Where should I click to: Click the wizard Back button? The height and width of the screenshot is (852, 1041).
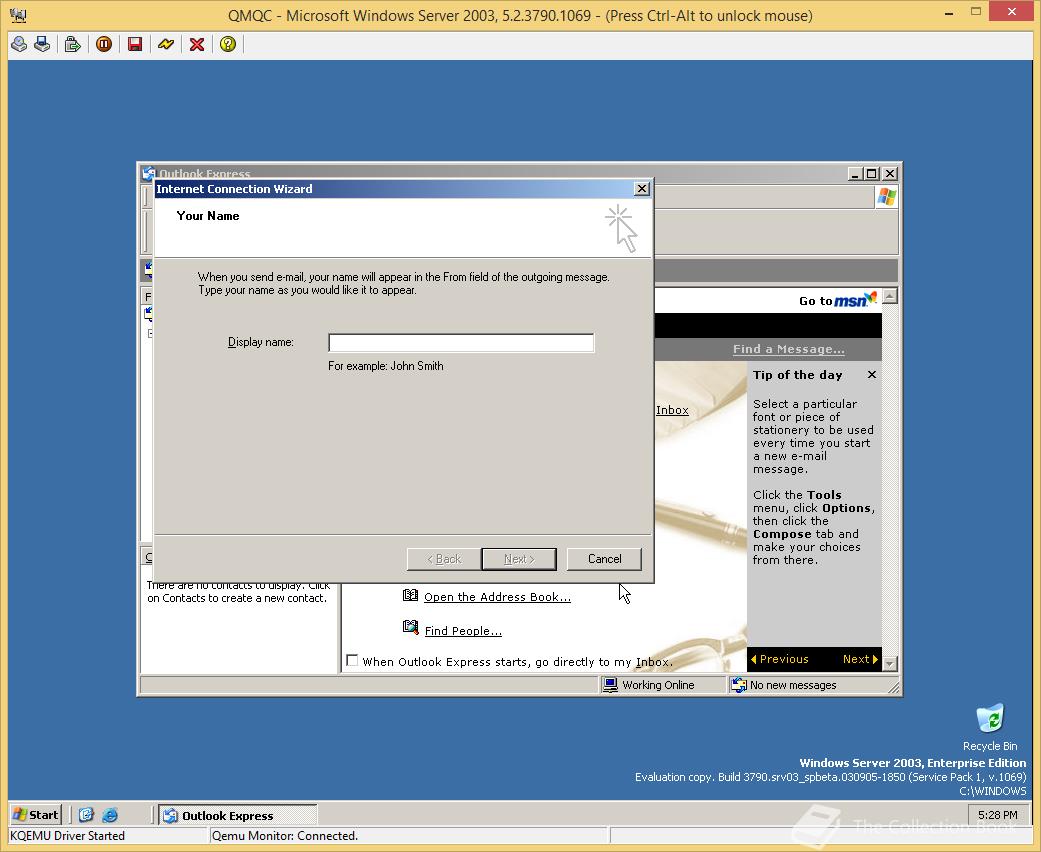click(x=443, y=559)
